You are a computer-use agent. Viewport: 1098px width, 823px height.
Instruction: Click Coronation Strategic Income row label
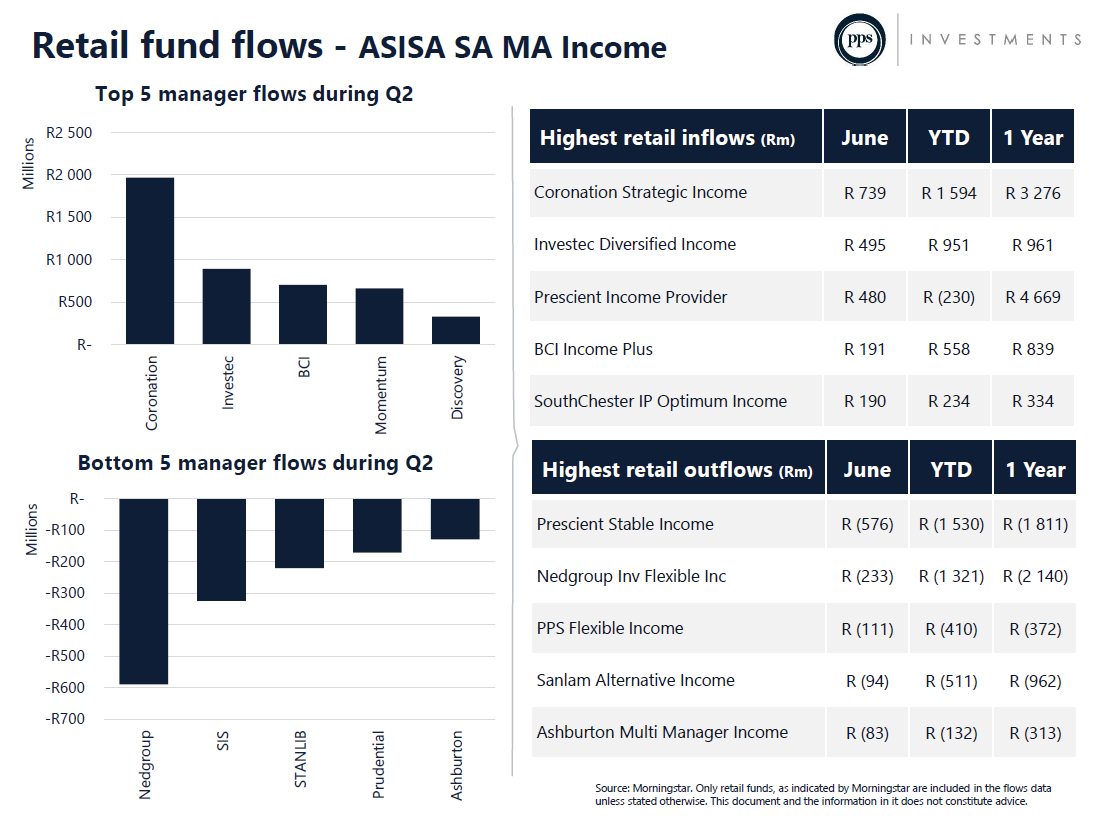[640, 192]
